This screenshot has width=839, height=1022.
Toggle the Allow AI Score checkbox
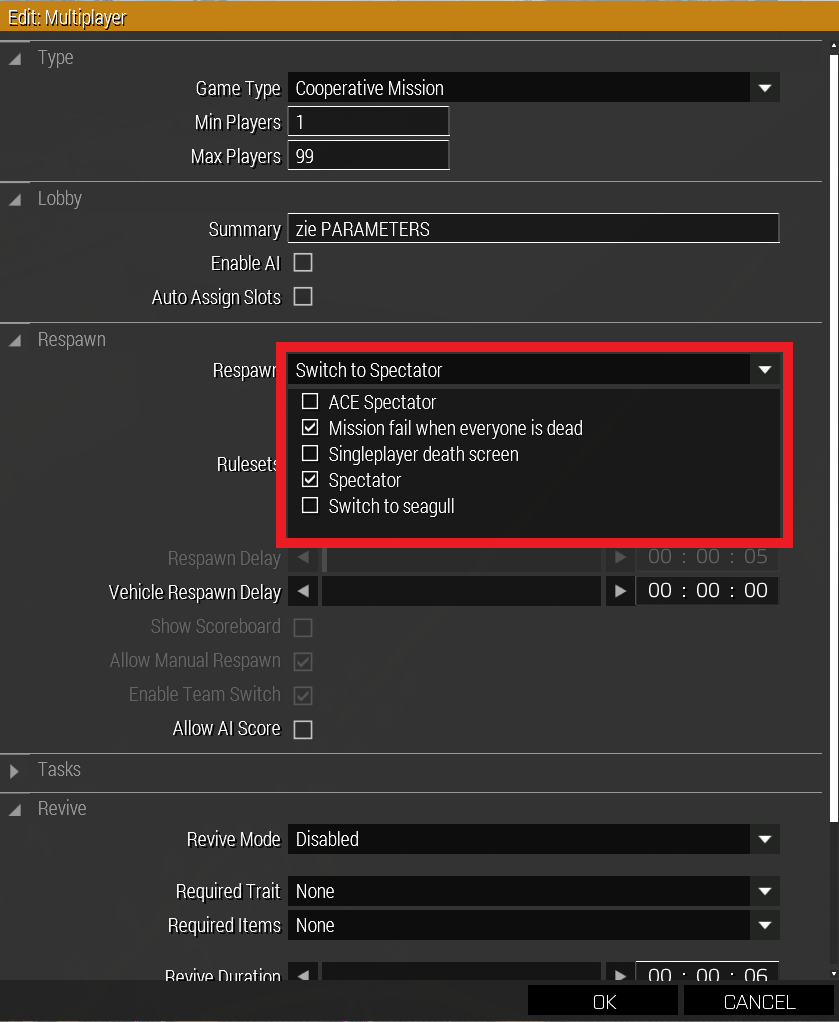pyautogui.click(x=303, y=729)
